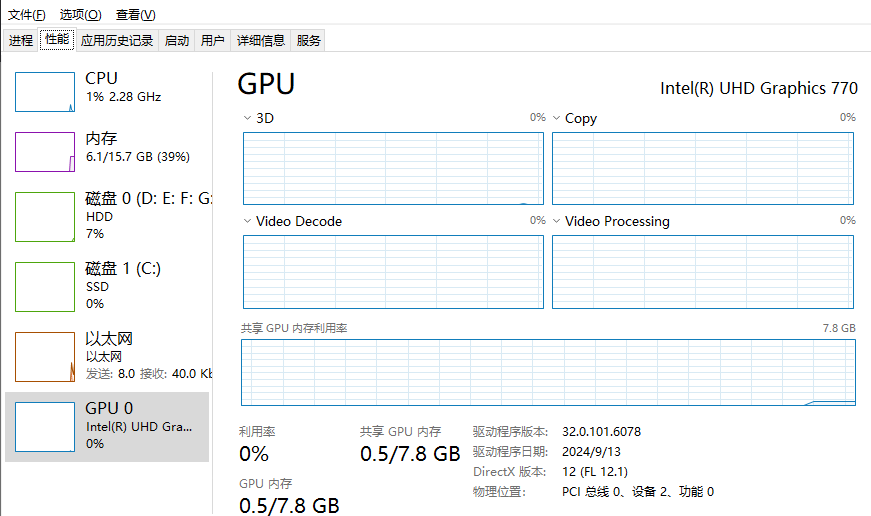Open the 磁盘 1 (C:) SSD thumbnail
Viewport: 871px width, 516px height.
[x=45, y=286]
